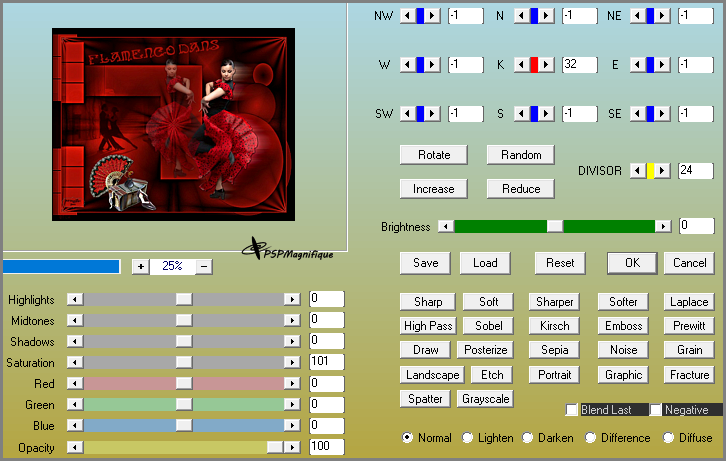Apply the Emboss preset
The width and height of the screenshot is (726, 461).
623,326
